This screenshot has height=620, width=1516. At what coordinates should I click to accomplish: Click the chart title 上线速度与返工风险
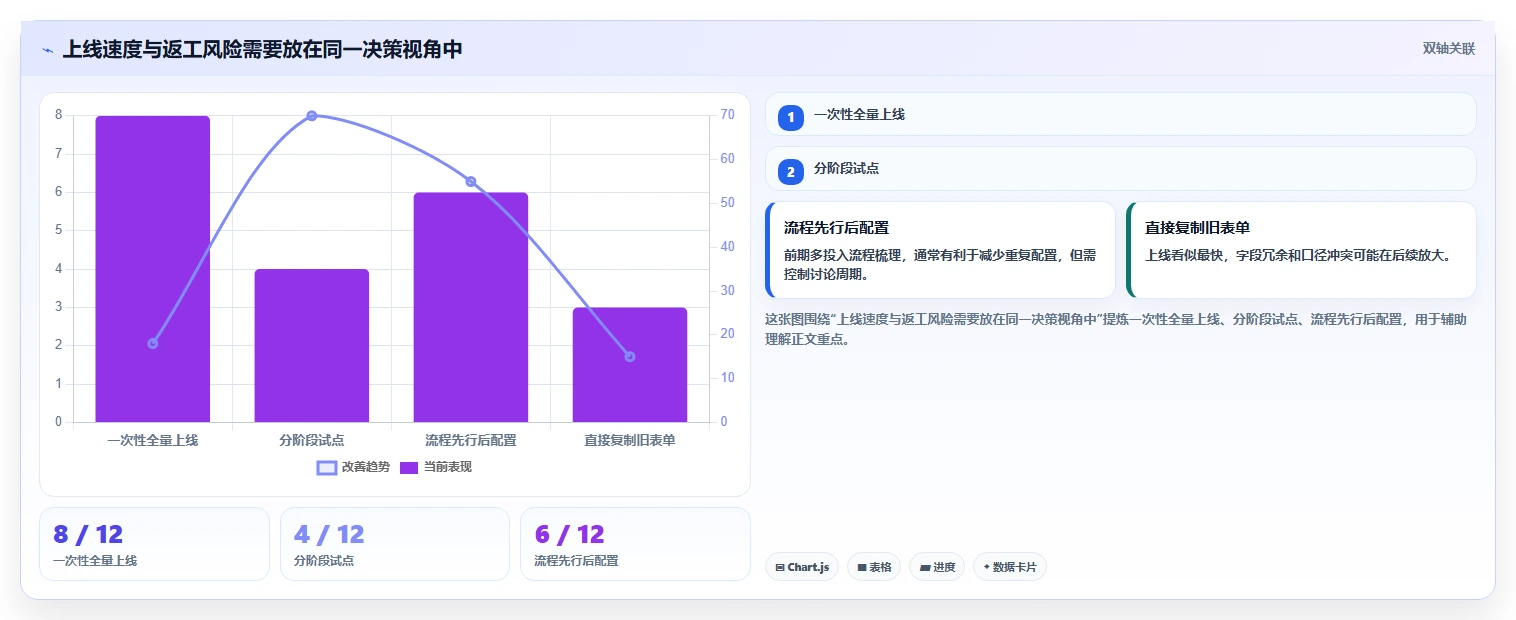point(262,49)
